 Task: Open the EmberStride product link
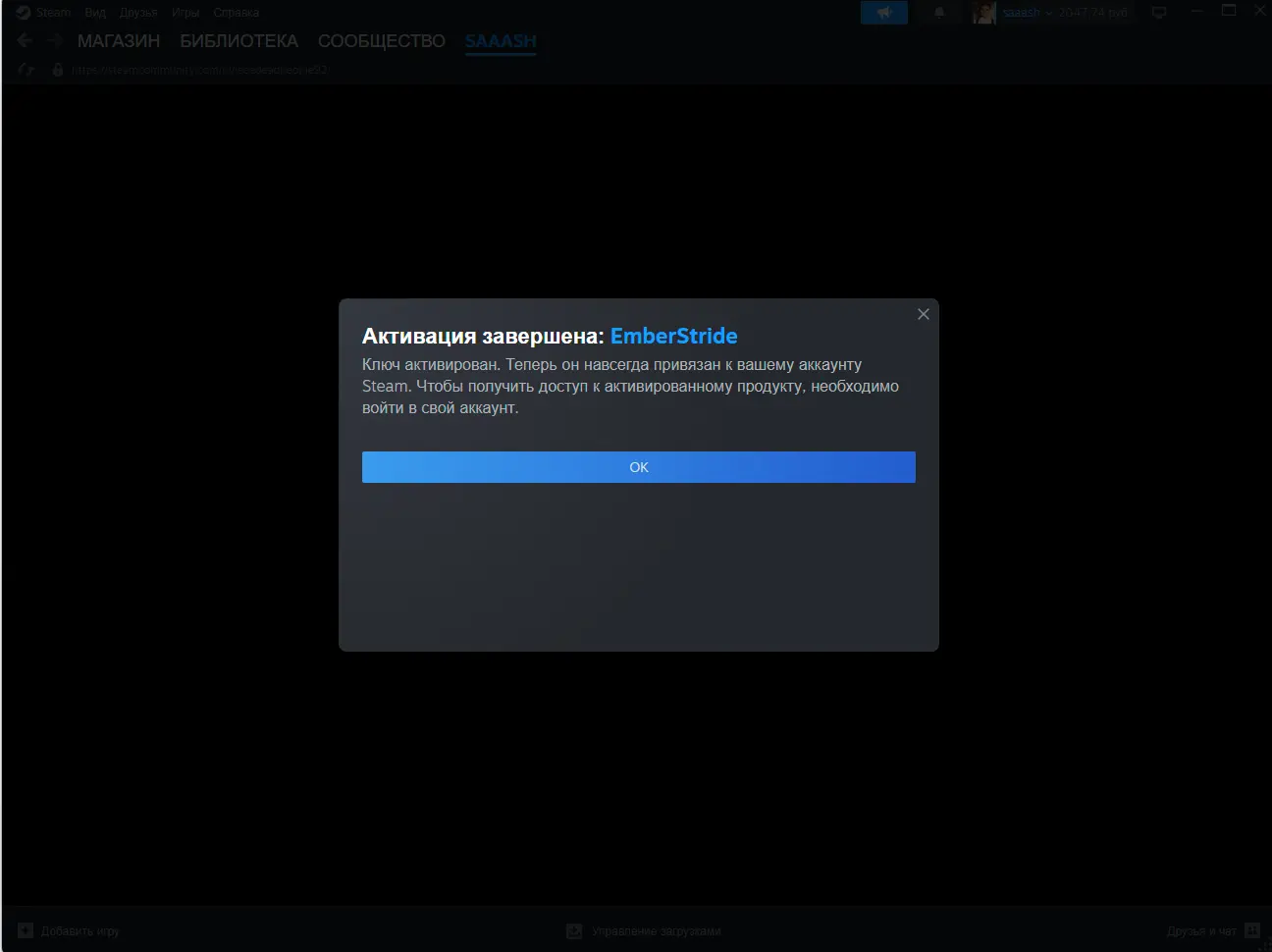tap(673, 336)
